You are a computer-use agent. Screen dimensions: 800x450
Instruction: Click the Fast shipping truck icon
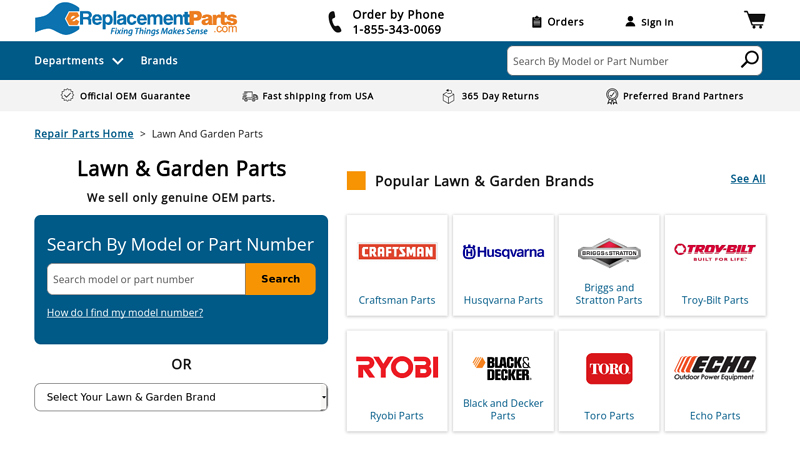pyautogui.click(x=249, y=96)
